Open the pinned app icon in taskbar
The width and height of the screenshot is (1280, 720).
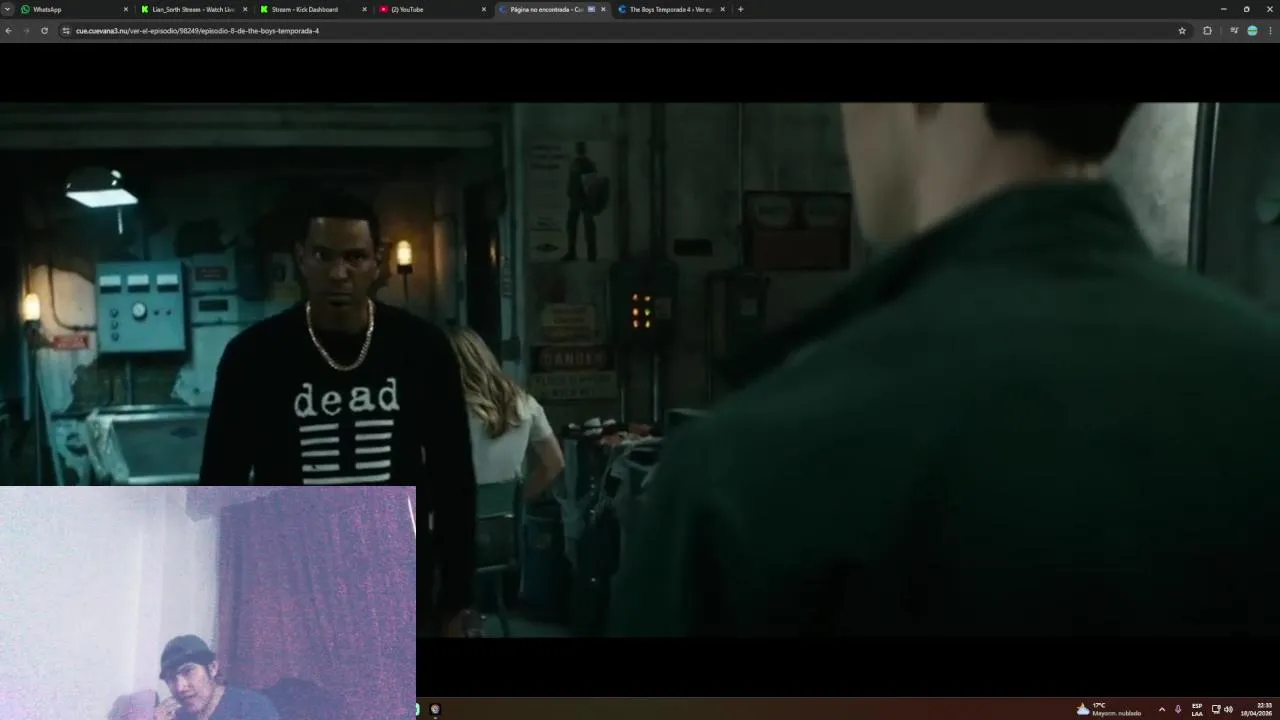coord(435,709)
